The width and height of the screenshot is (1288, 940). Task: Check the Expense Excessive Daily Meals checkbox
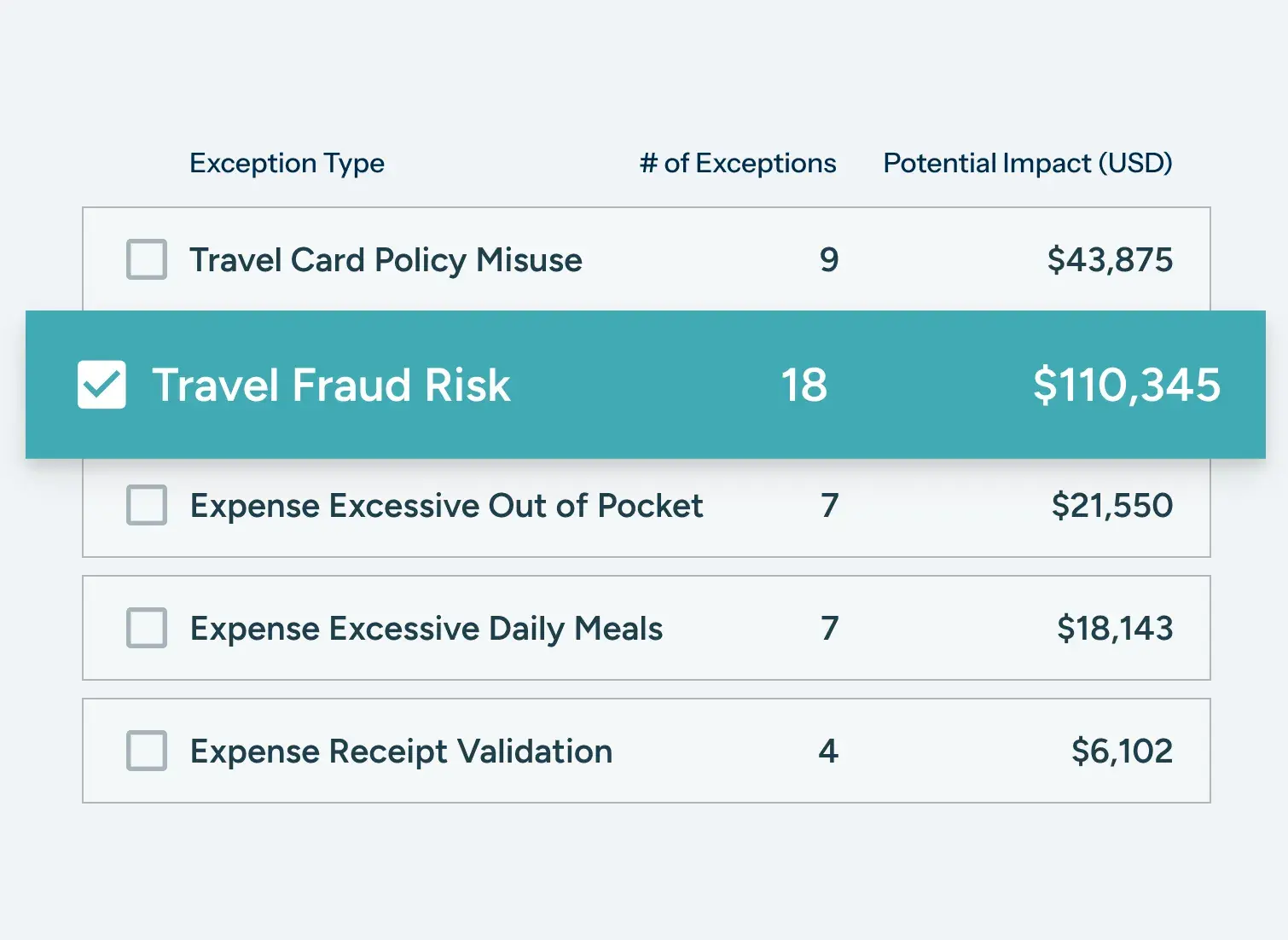146,629
